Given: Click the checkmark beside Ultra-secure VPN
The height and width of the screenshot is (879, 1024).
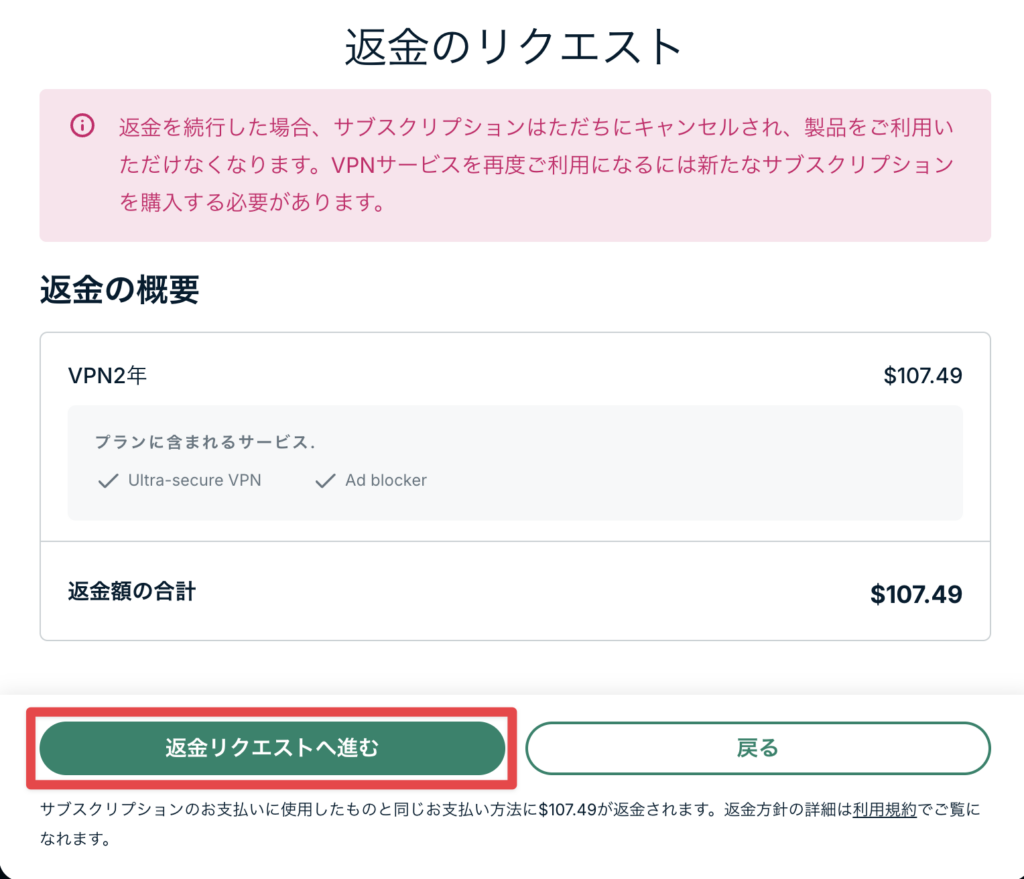Looking at the screenshot, I should coord(106,481).
